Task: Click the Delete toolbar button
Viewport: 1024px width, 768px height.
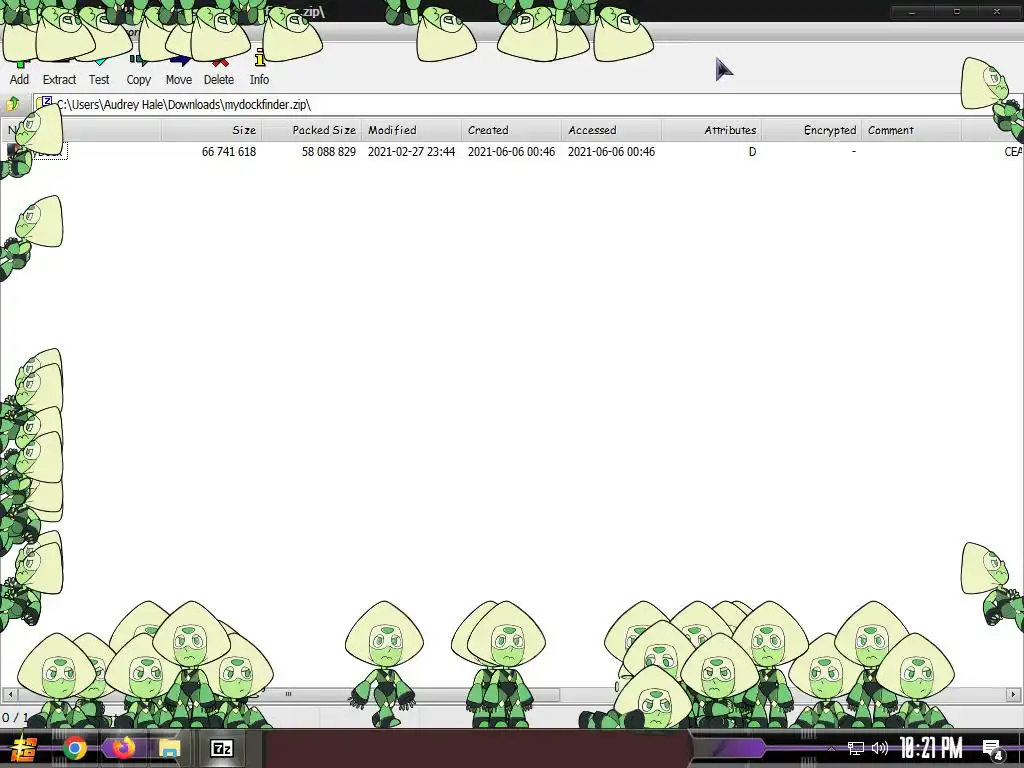Action: click(219, 72)
